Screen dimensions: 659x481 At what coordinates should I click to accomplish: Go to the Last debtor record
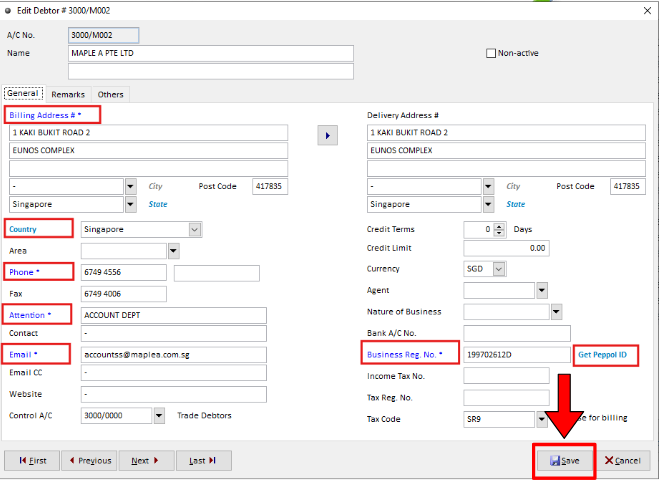click(203, 461)
